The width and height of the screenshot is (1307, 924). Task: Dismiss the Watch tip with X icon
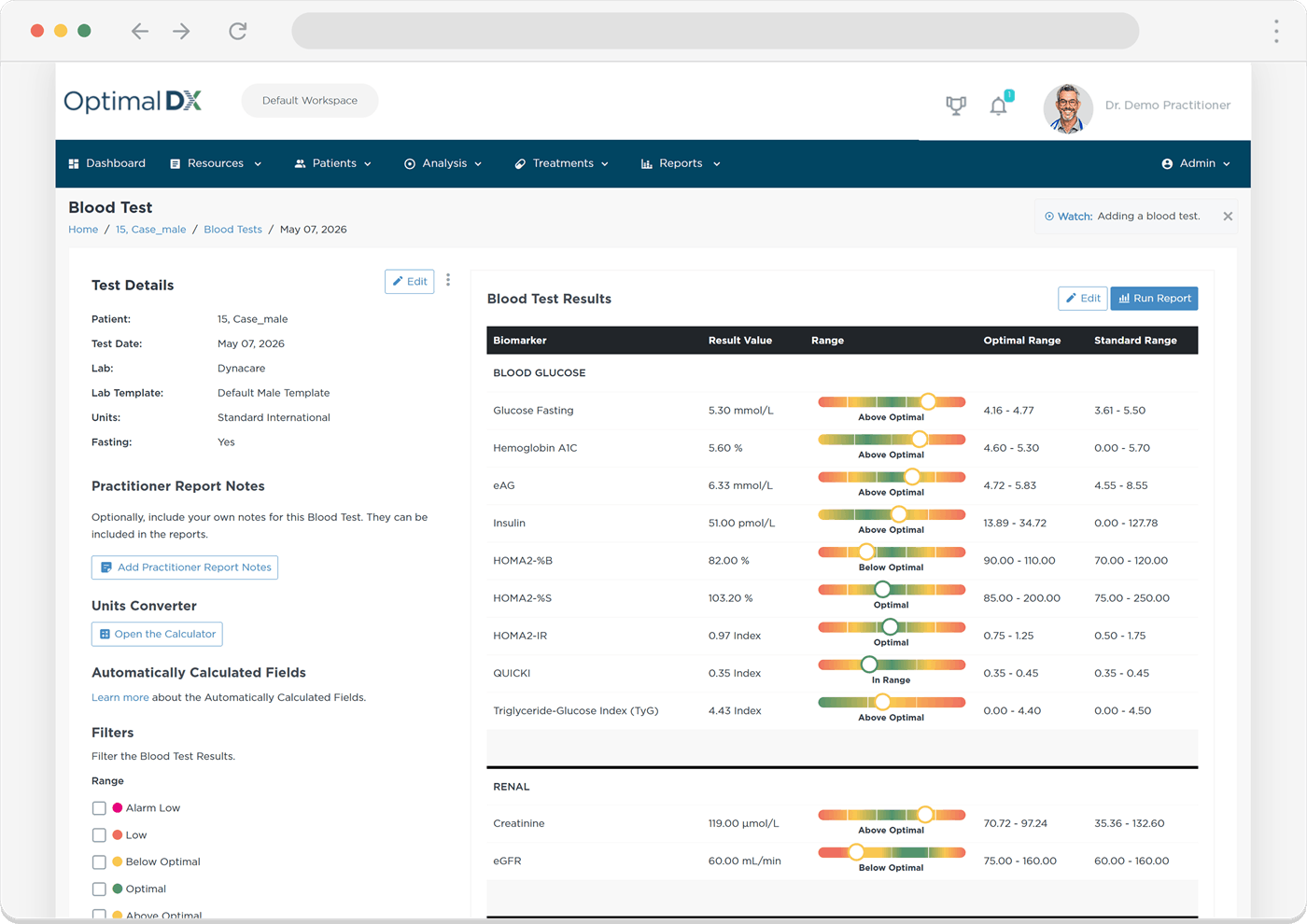(x=1228, y=217)
